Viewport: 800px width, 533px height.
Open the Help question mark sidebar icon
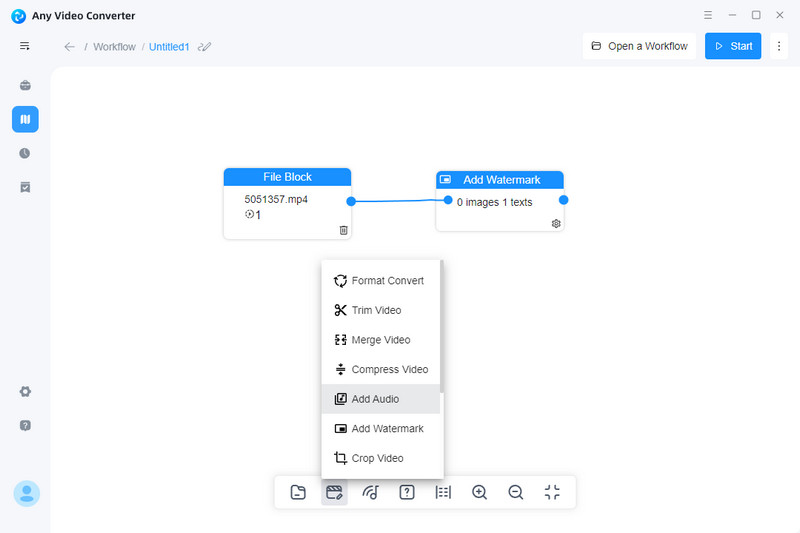(25, 425)
